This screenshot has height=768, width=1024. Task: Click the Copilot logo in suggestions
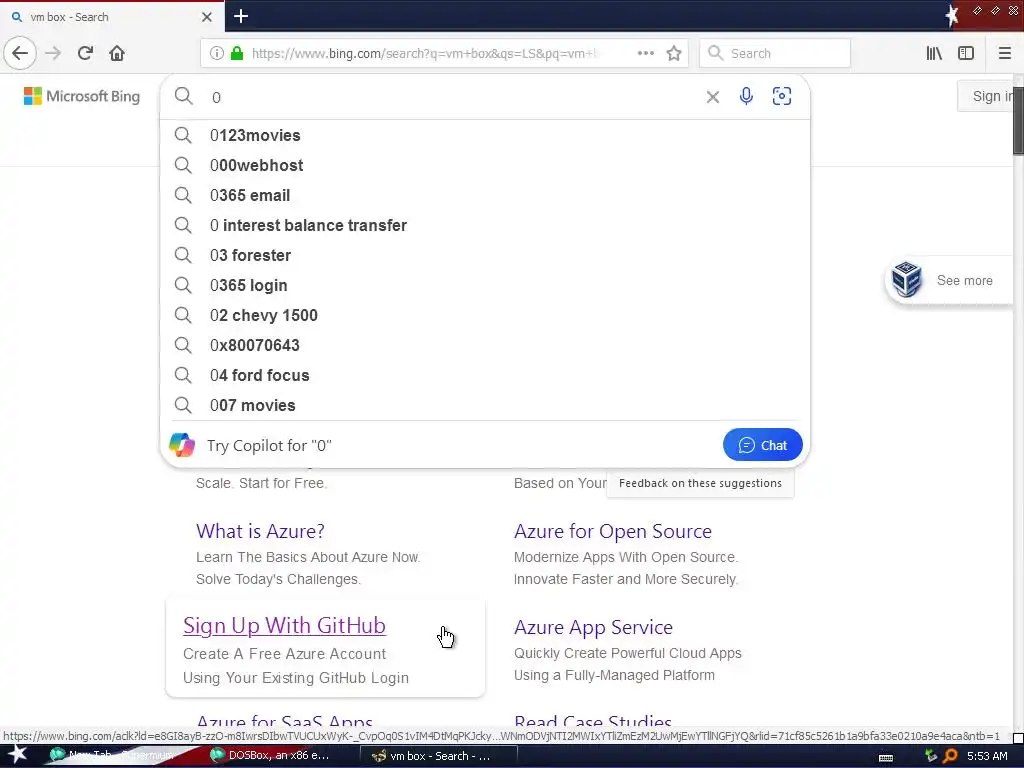click(182, 445)
